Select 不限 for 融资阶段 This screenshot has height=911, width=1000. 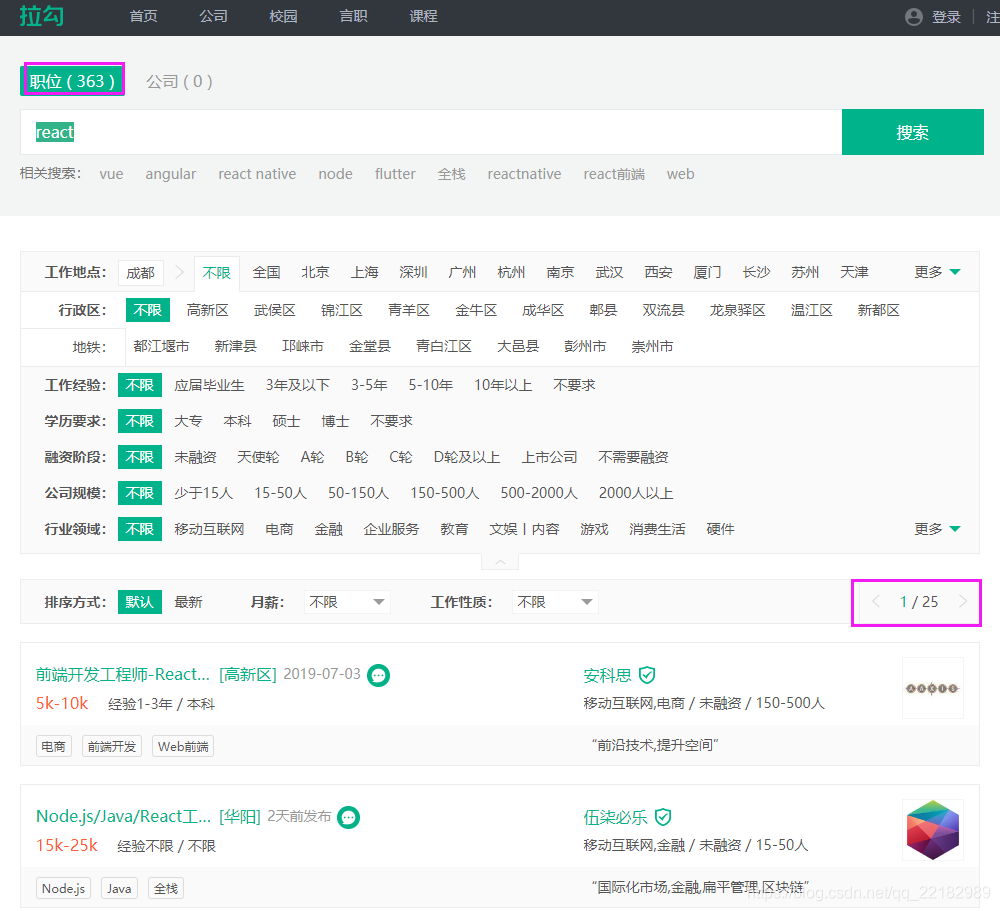pos(140,457)
